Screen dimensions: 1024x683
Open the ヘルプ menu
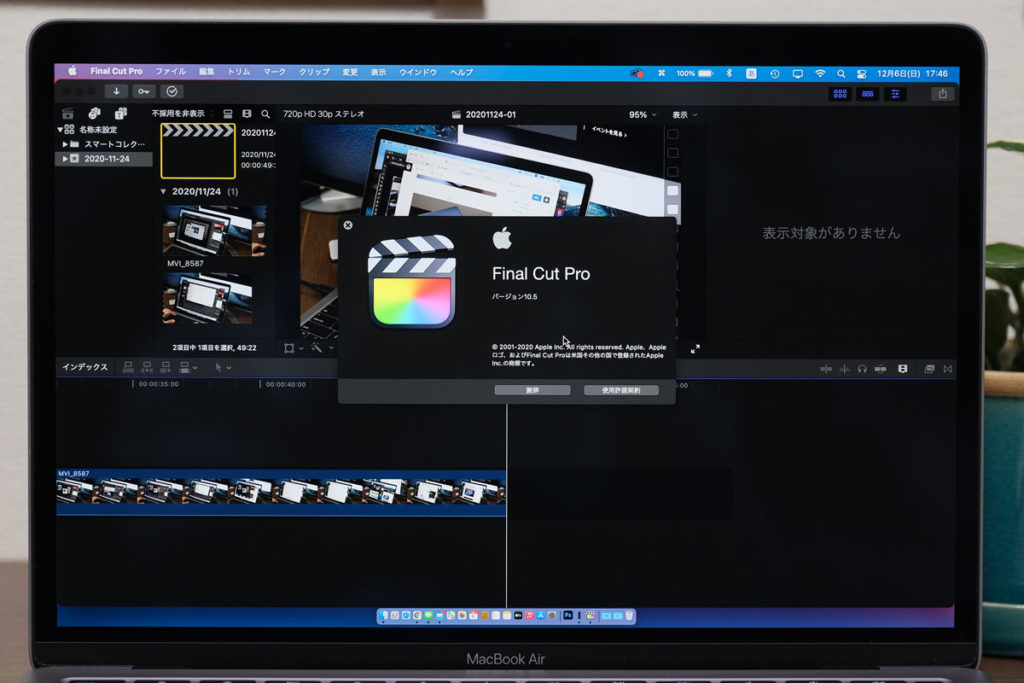(462, 72)
